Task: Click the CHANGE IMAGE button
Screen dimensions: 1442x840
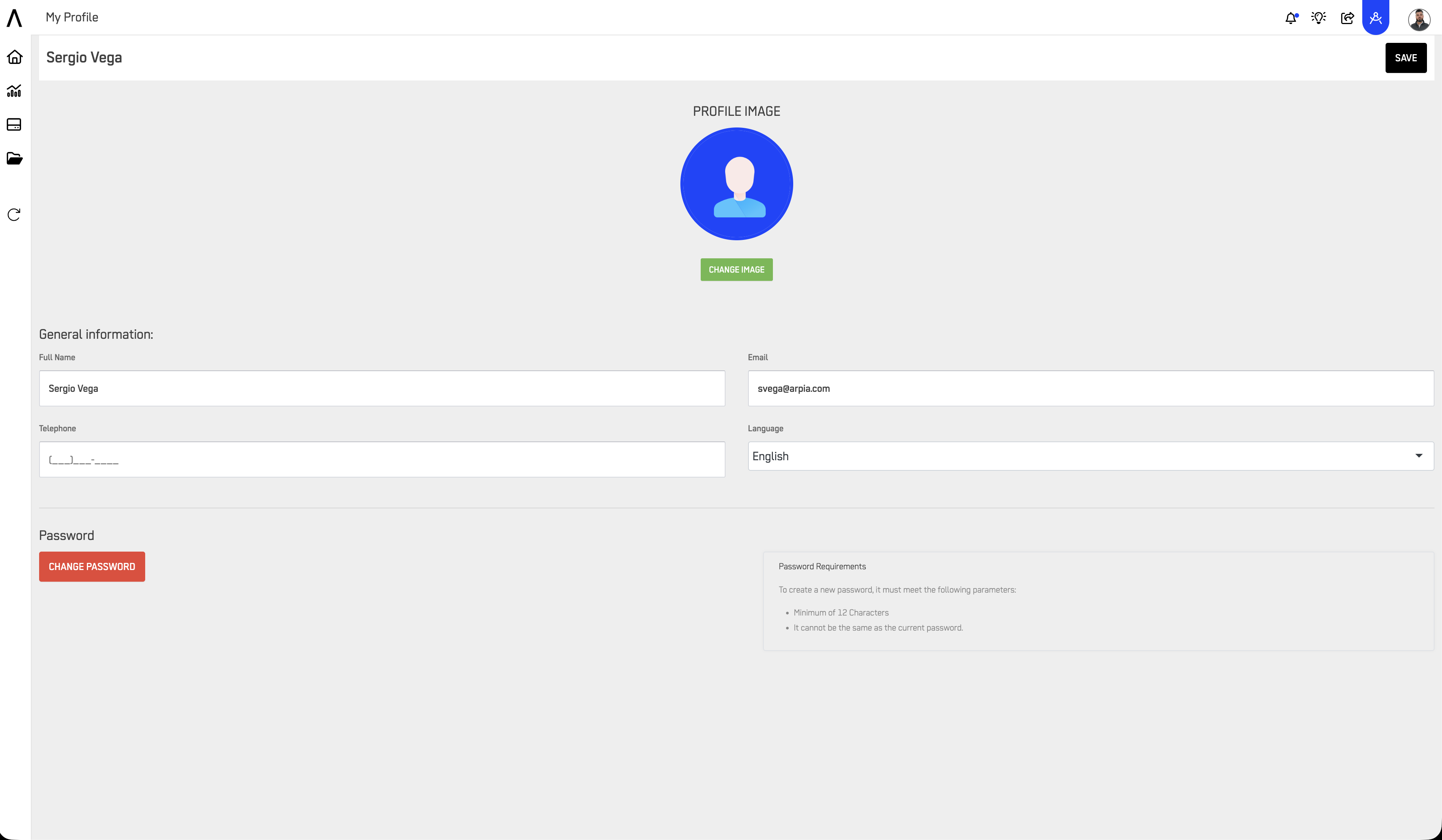Action: pyautogui.click(x=736, y=270)
